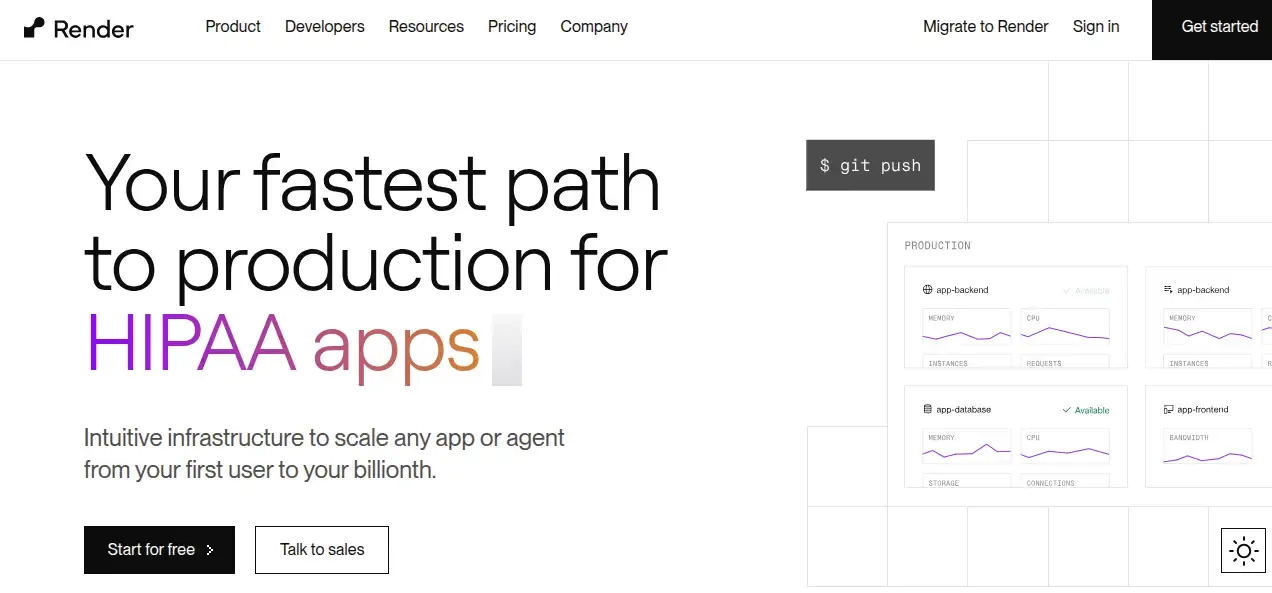Screen dimensions: 1272x593
Task: Hit the black Get started button
Action: [1212, 30]
